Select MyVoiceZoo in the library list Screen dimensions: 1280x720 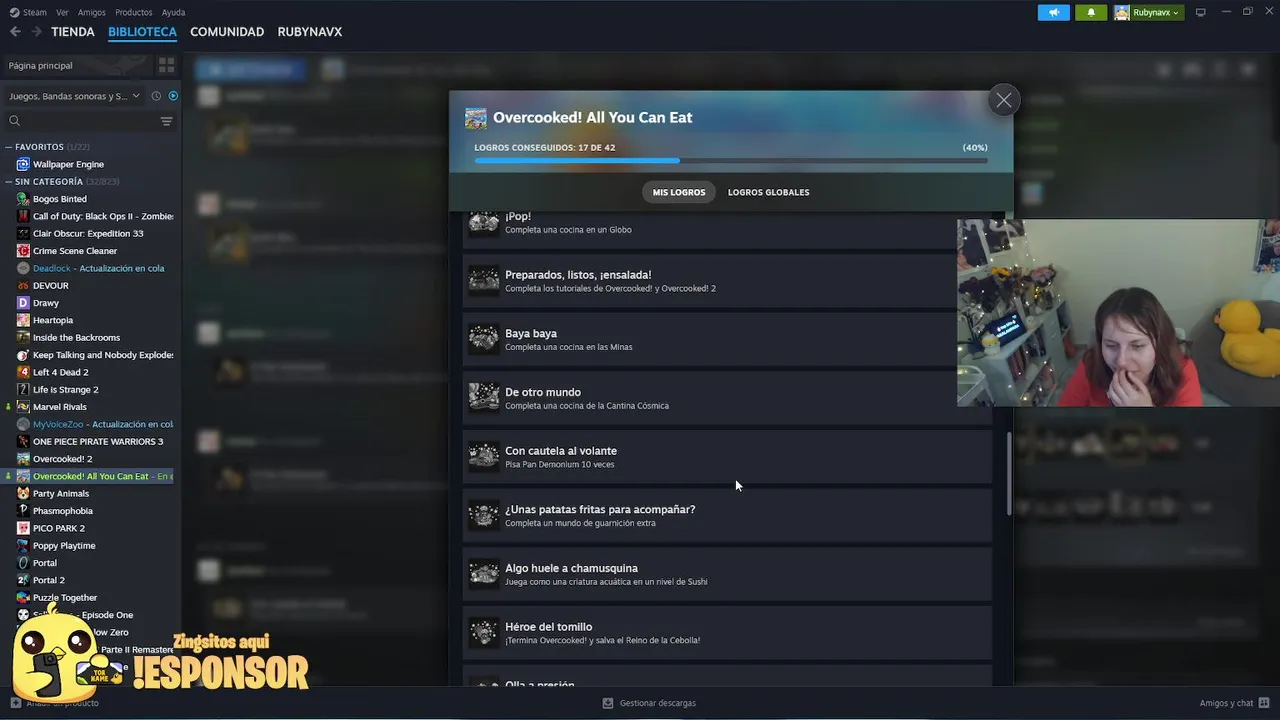click(x=103, y=424)
